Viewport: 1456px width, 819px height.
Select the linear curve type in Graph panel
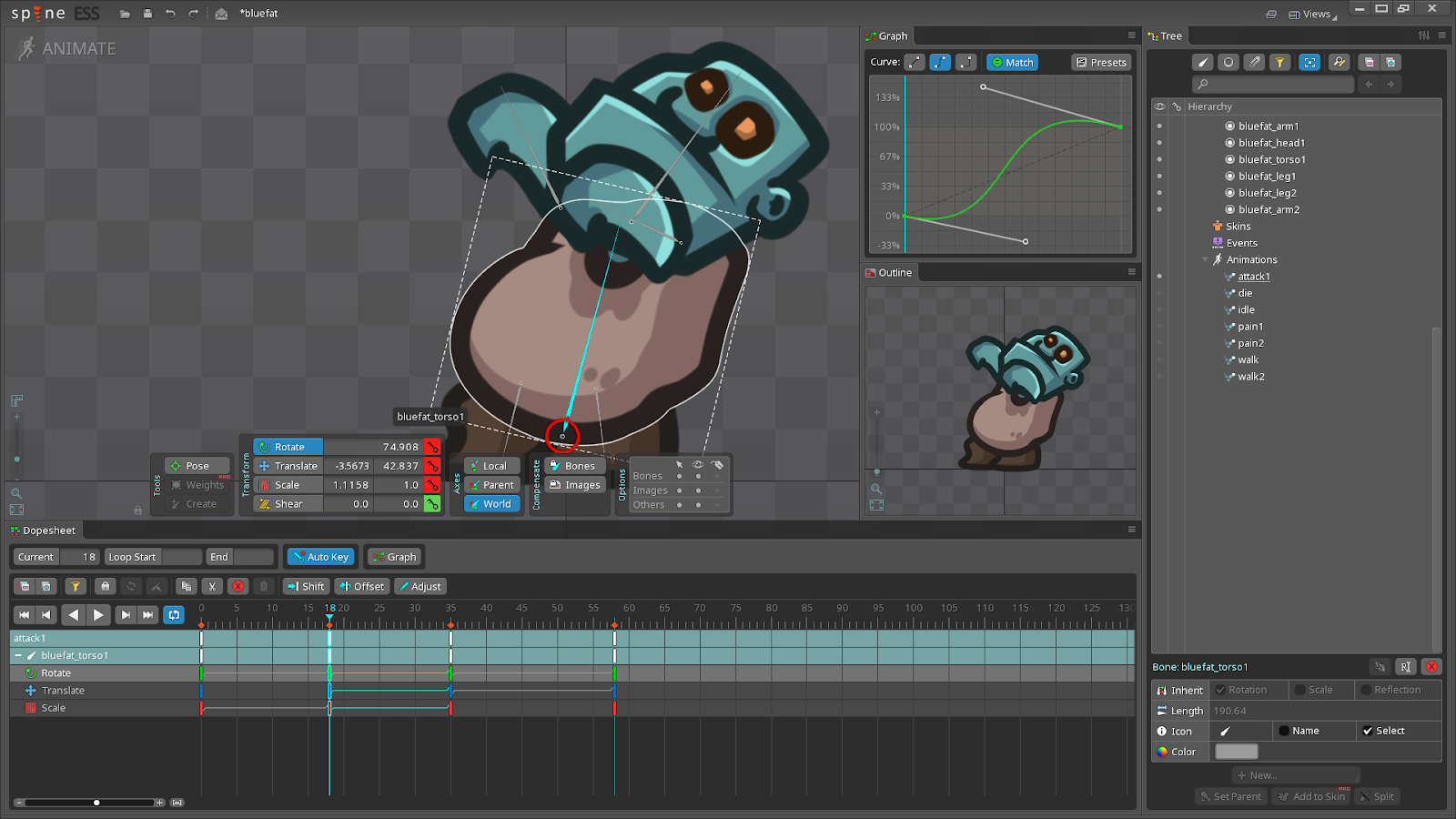coord(914,62)
